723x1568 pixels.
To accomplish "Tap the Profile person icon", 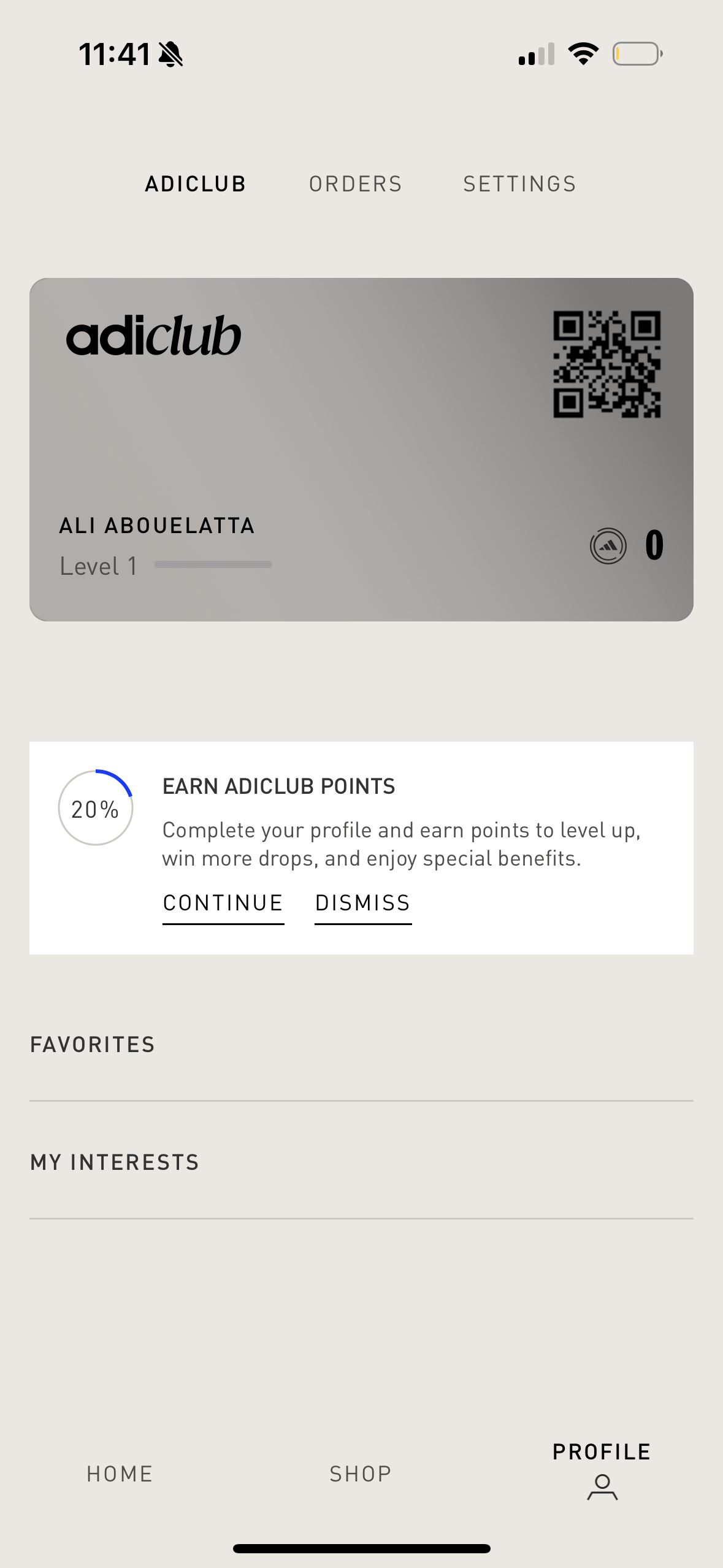I will (x=602, y=1487).
